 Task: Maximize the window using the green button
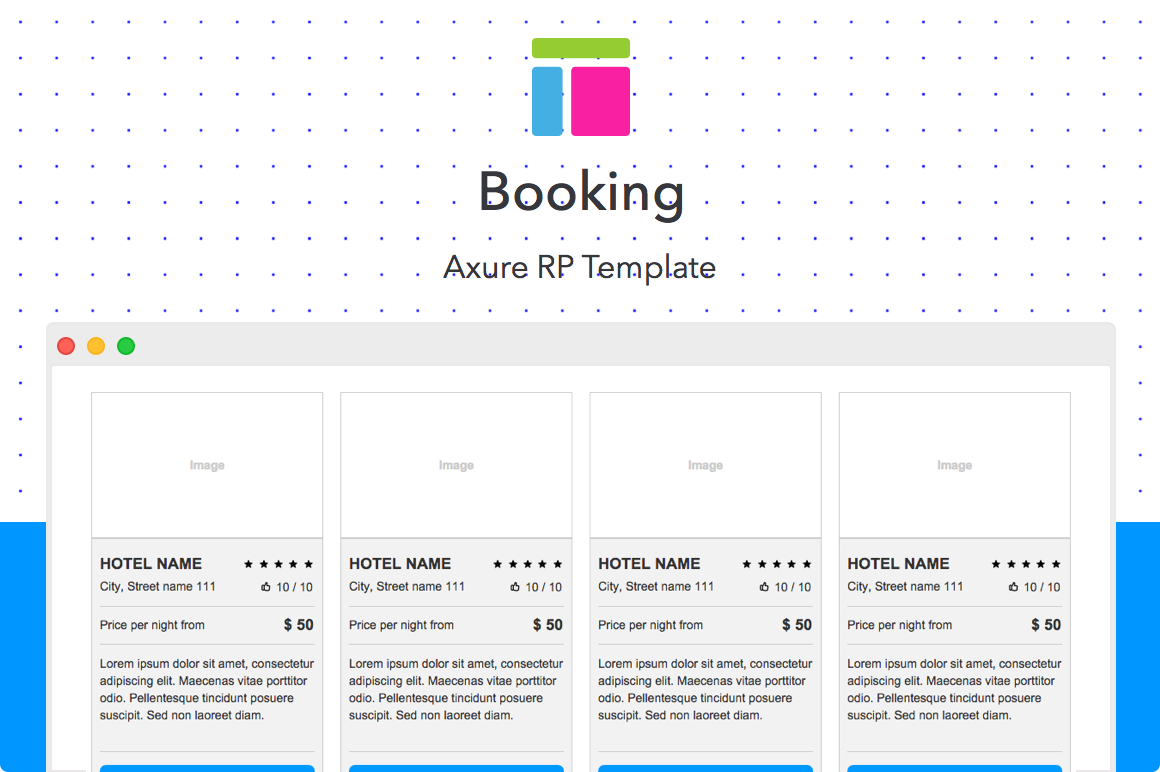tap(126, 346)
